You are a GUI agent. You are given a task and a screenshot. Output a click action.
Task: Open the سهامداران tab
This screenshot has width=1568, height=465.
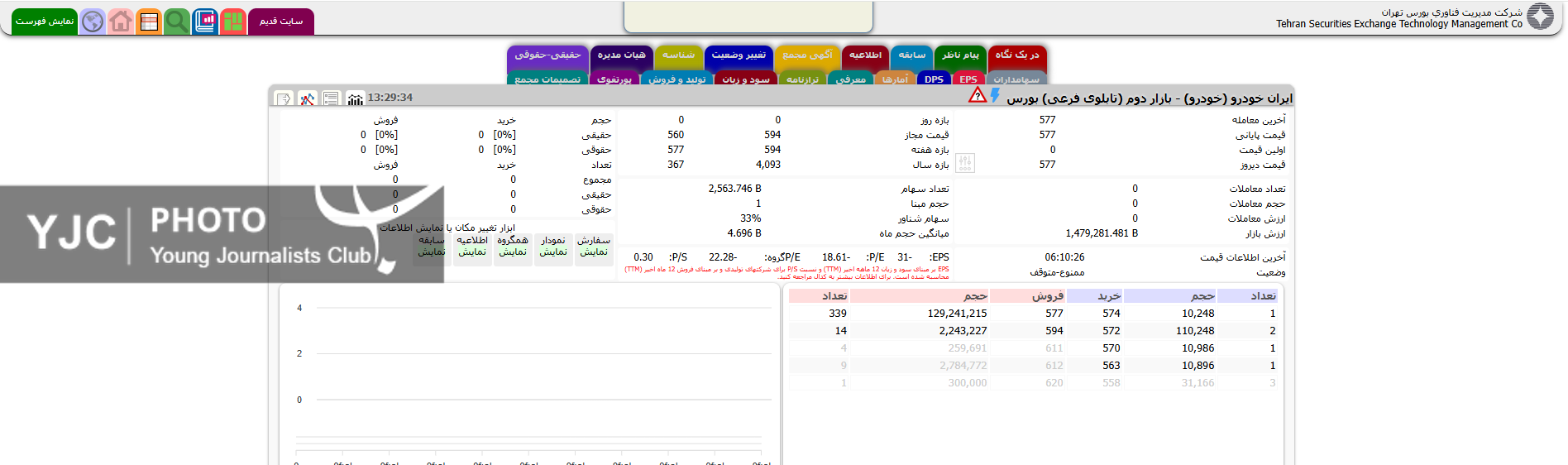(x=1016, y=79)
